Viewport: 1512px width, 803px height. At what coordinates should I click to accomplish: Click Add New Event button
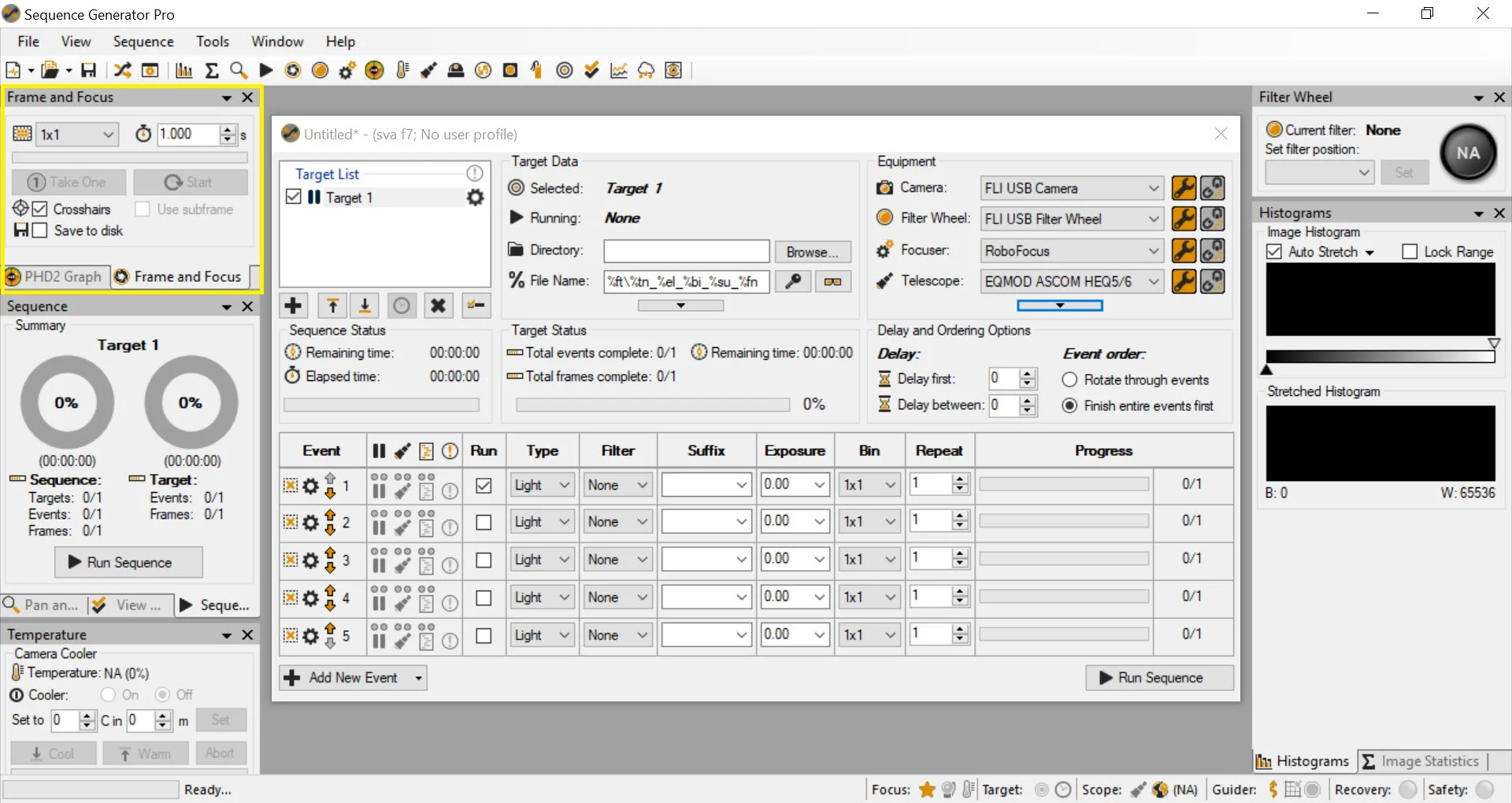[353, 678]
